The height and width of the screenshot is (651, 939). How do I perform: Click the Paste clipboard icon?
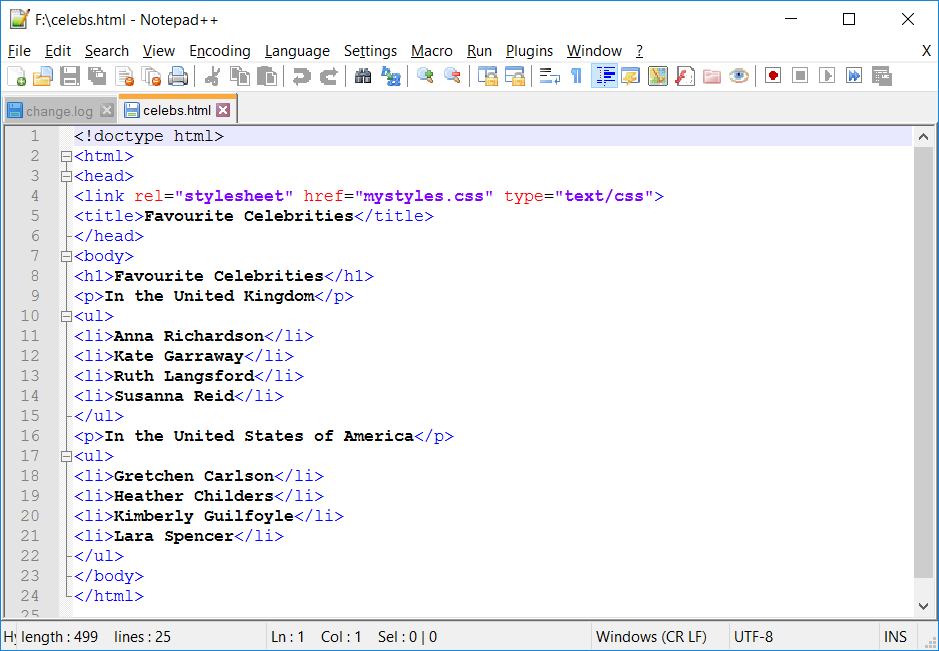click(267, 77)
